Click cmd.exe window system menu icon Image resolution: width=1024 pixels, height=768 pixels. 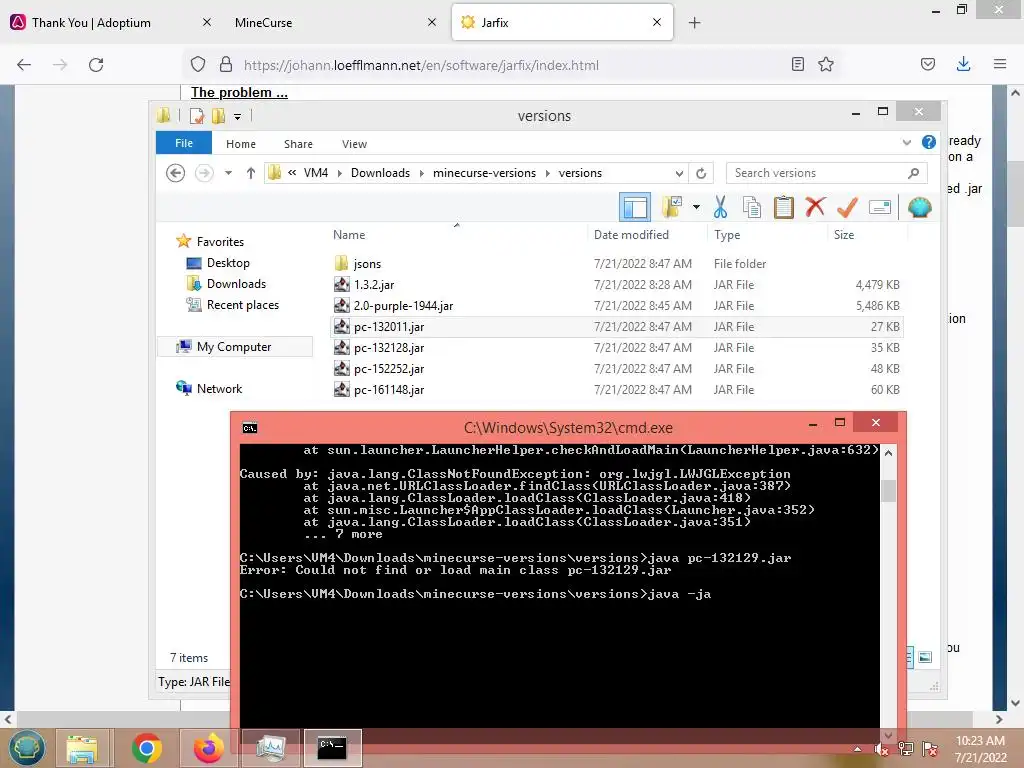[249, 428]
